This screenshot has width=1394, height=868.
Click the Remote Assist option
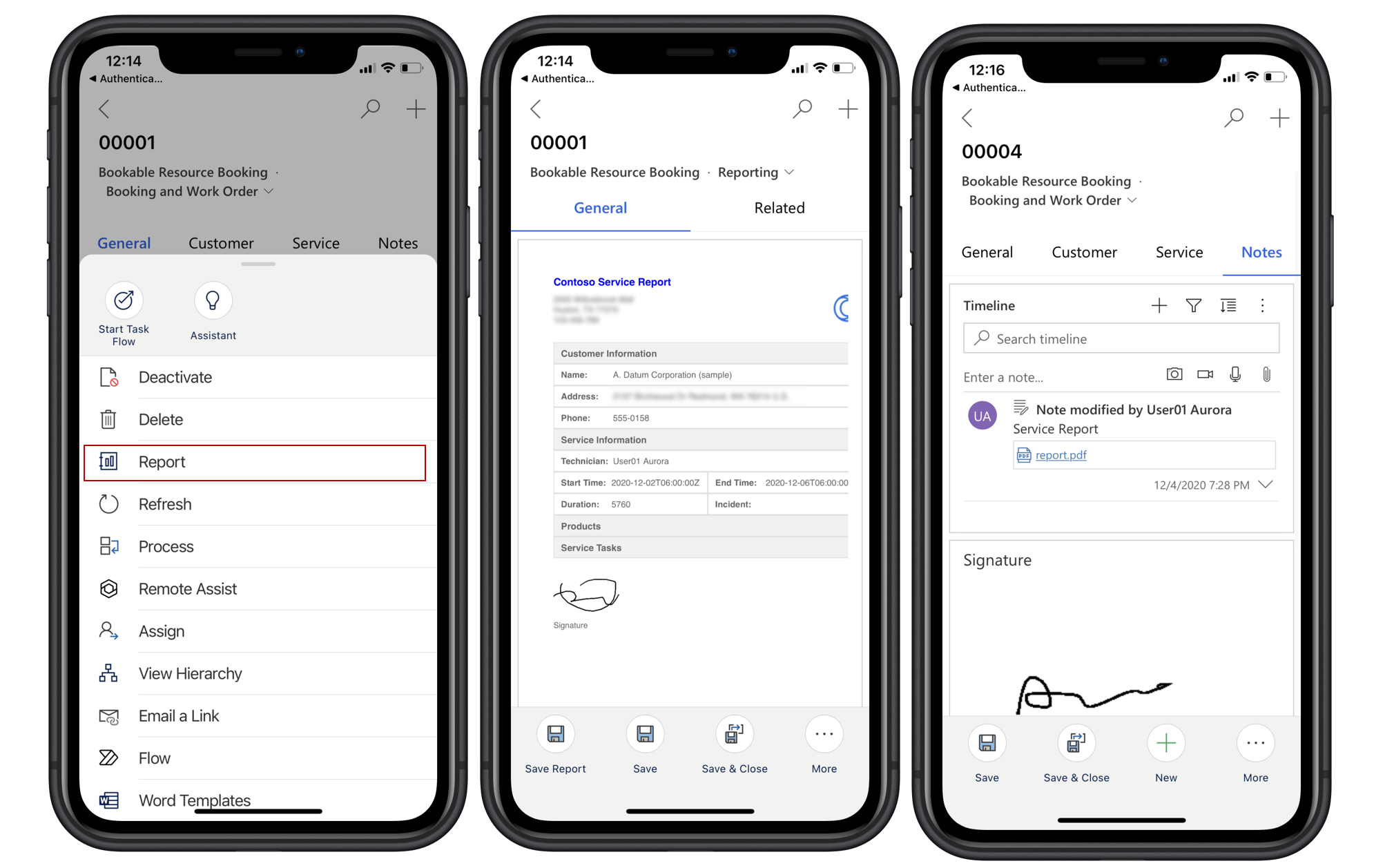click(x=187, y=588)
